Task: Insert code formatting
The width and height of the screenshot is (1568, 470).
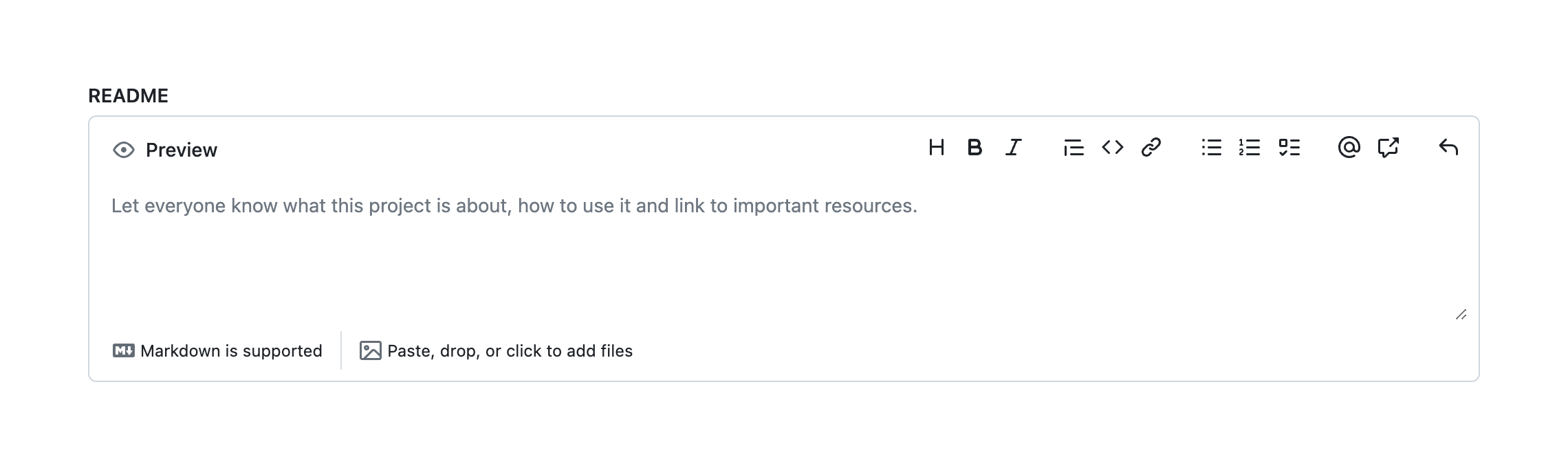Action: click(1112, 148)
